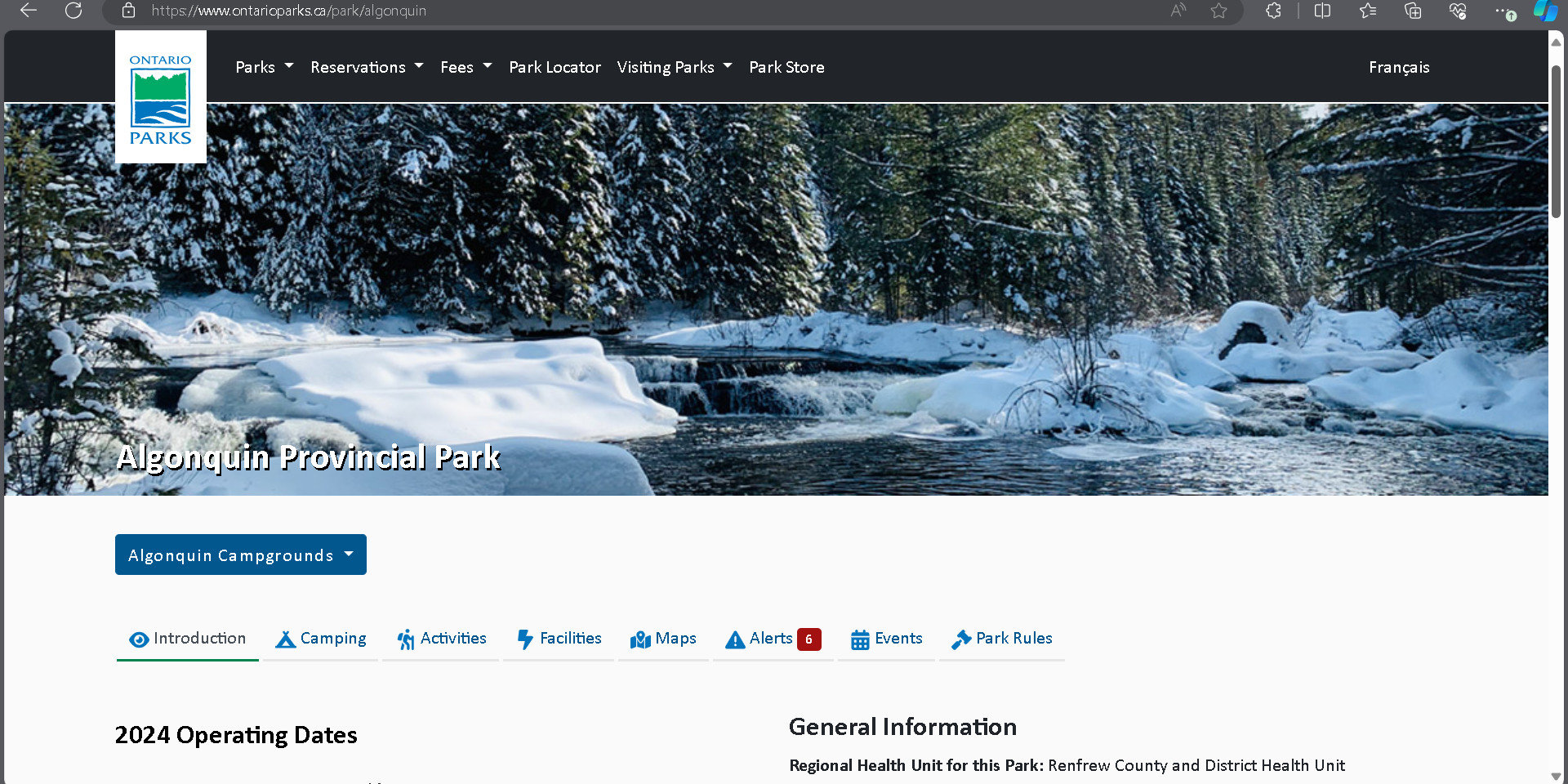The height and width of the screenshot is (784, 1568).
Task: Expand the Parks dropdown menu
Action: point(264,67)
